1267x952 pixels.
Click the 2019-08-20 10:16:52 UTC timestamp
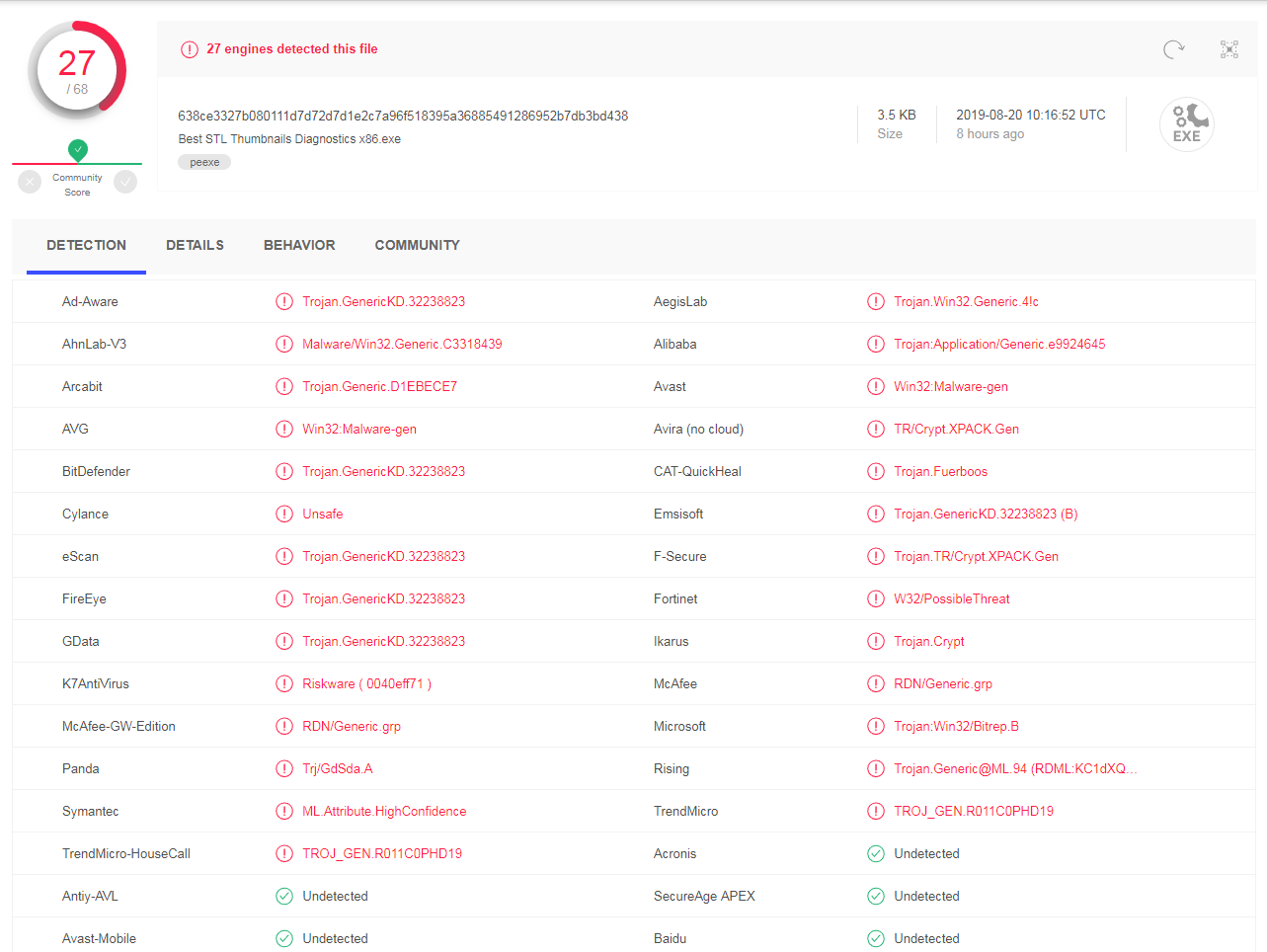(1031, 116)
